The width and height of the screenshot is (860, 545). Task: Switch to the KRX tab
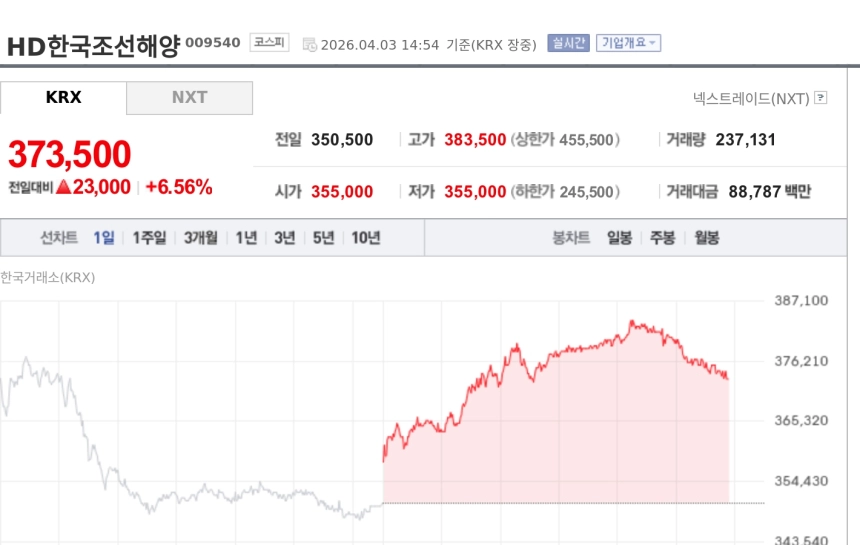pyautogui.click(x=63, y=98)
